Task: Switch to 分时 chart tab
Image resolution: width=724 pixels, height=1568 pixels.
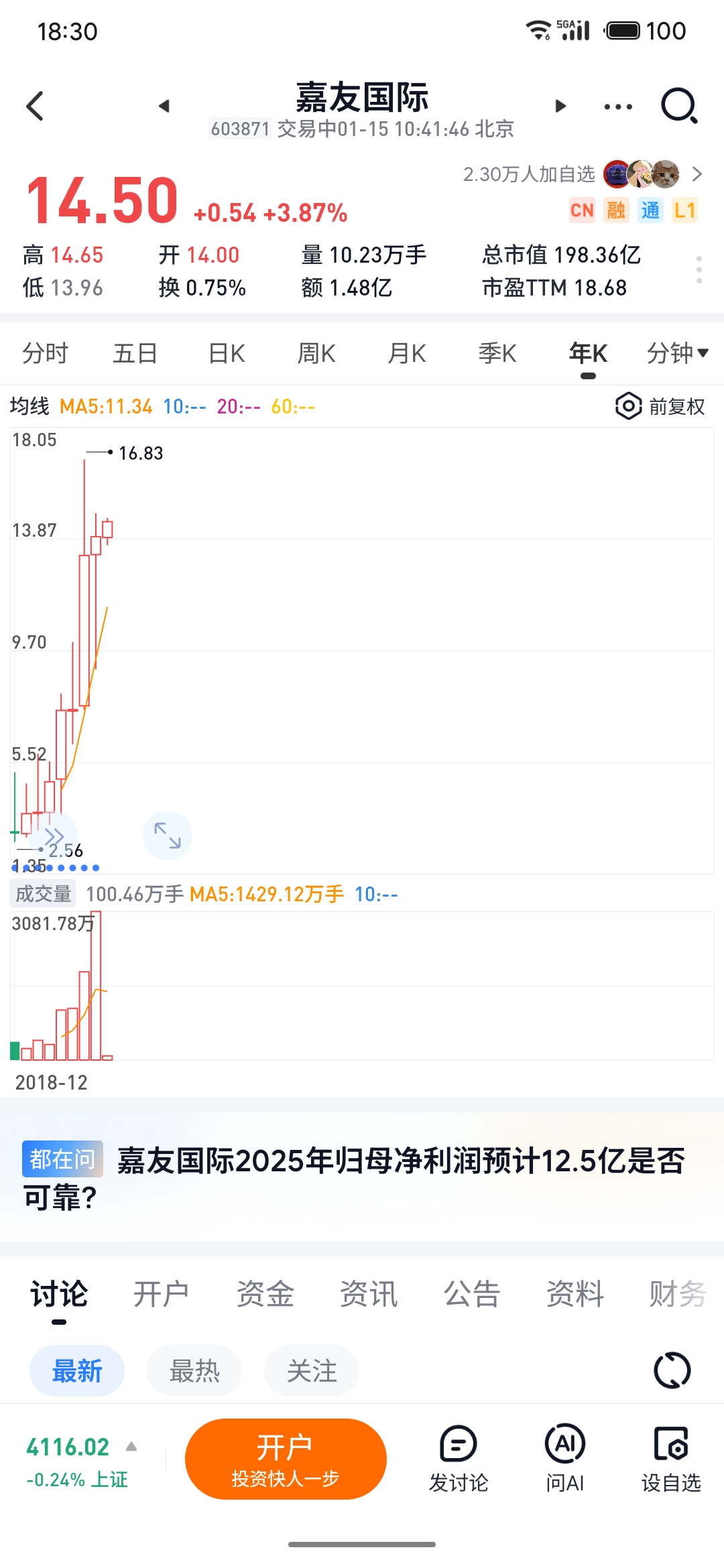Action: click(45, 352)
